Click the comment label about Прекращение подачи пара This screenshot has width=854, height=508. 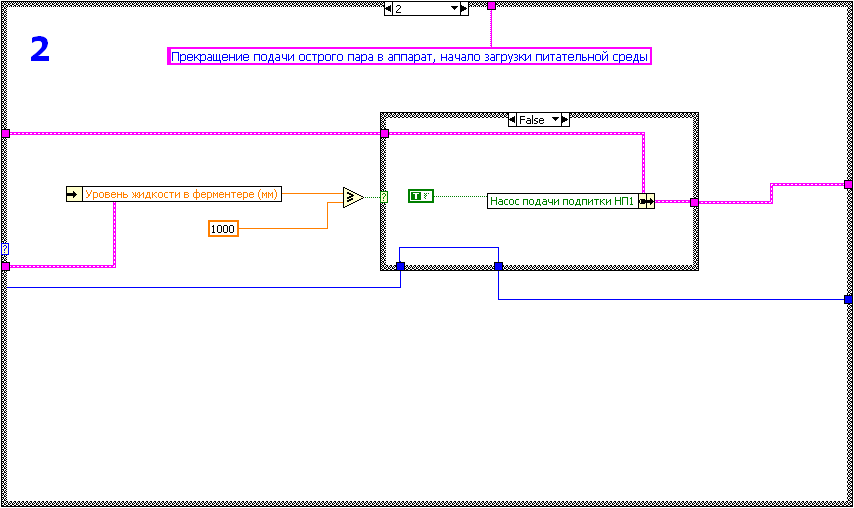pyautogui.click(x=409, y=57)
